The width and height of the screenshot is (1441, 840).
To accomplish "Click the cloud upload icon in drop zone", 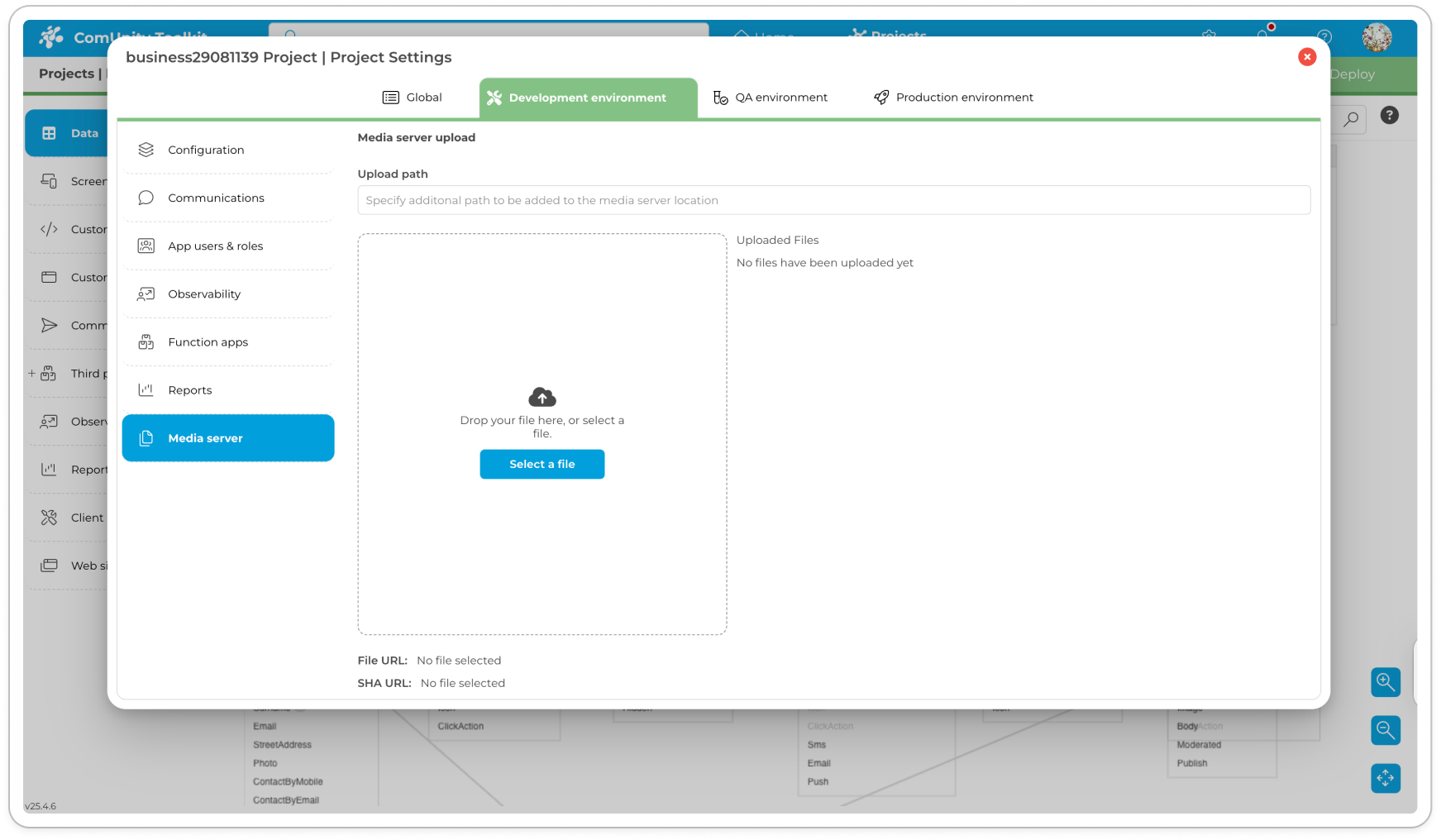I will [542, 398].
